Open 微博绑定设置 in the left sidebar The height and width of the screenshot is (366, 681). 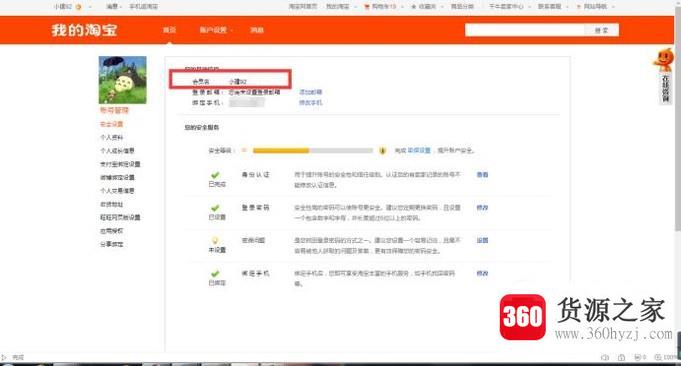tap(117, 177)
